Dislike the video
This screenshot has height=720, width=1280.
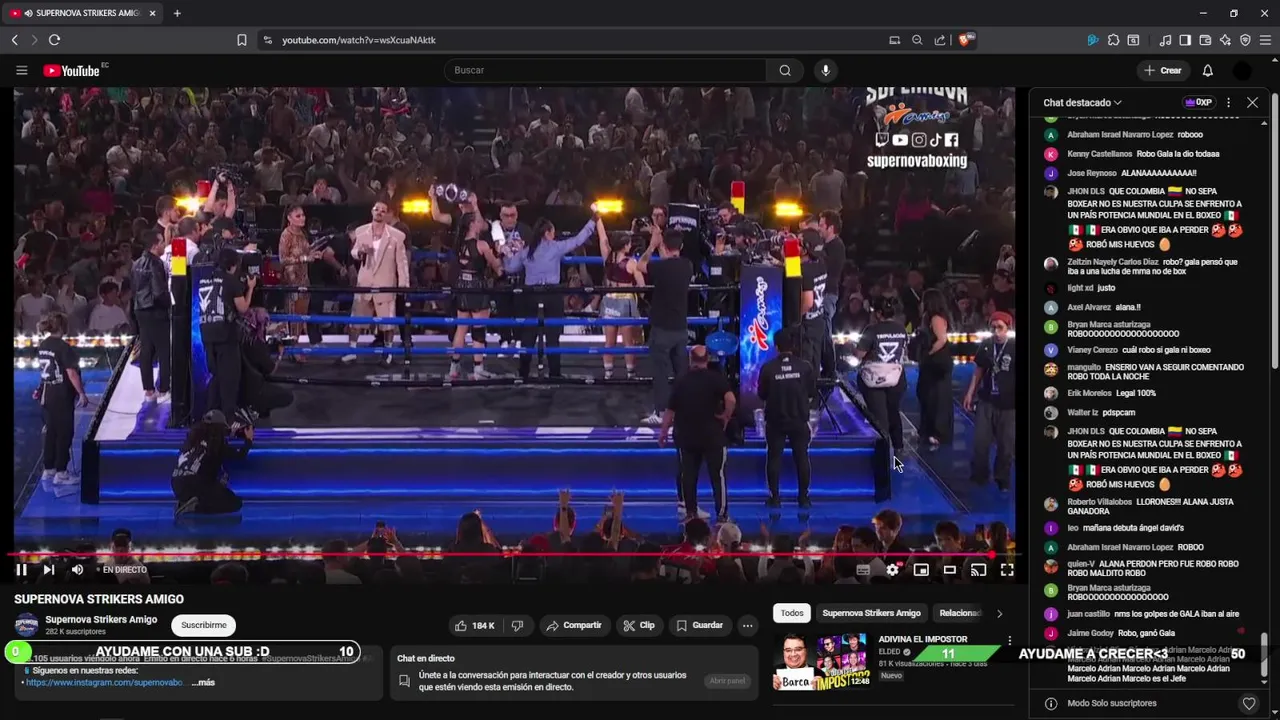[x=517, y=625]
